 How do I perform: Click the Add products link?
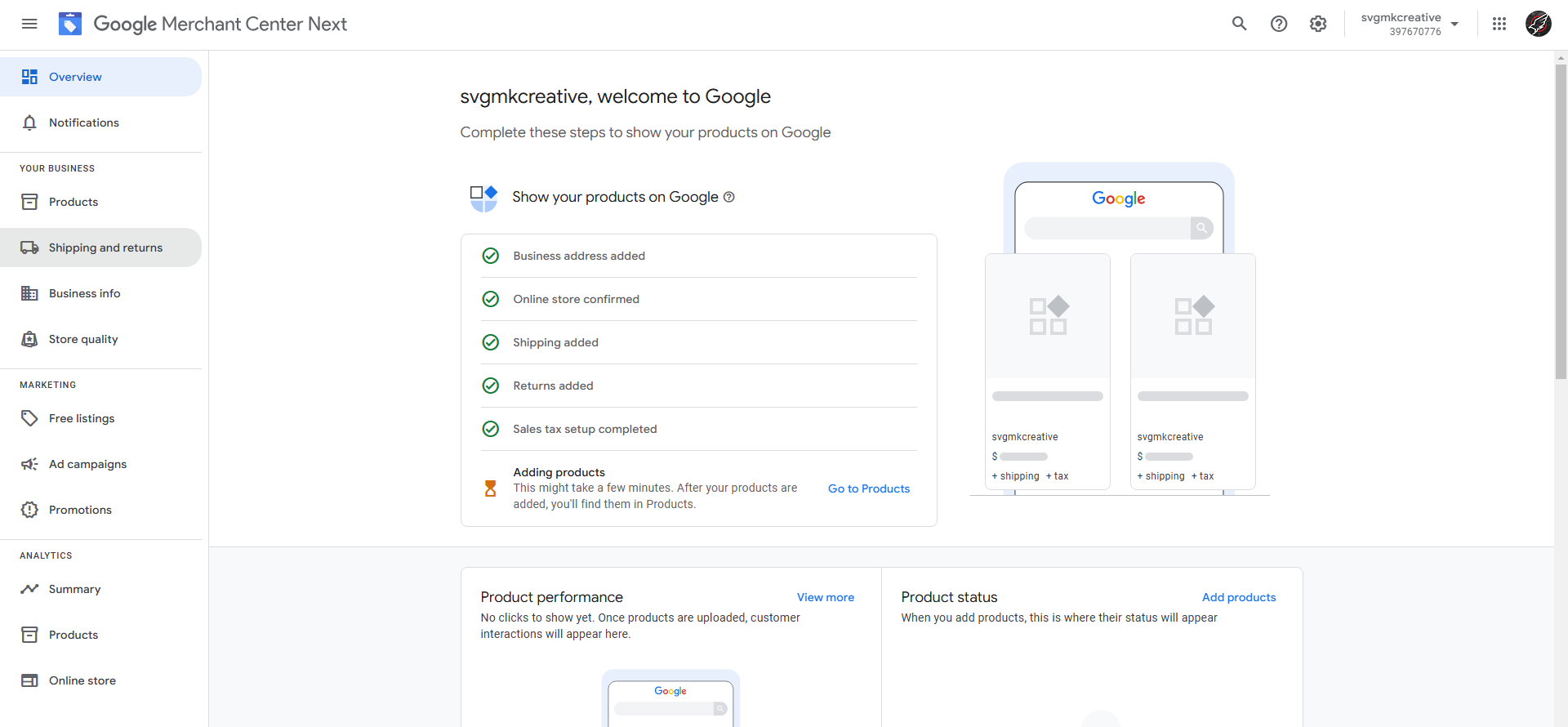pos(1238,597)
